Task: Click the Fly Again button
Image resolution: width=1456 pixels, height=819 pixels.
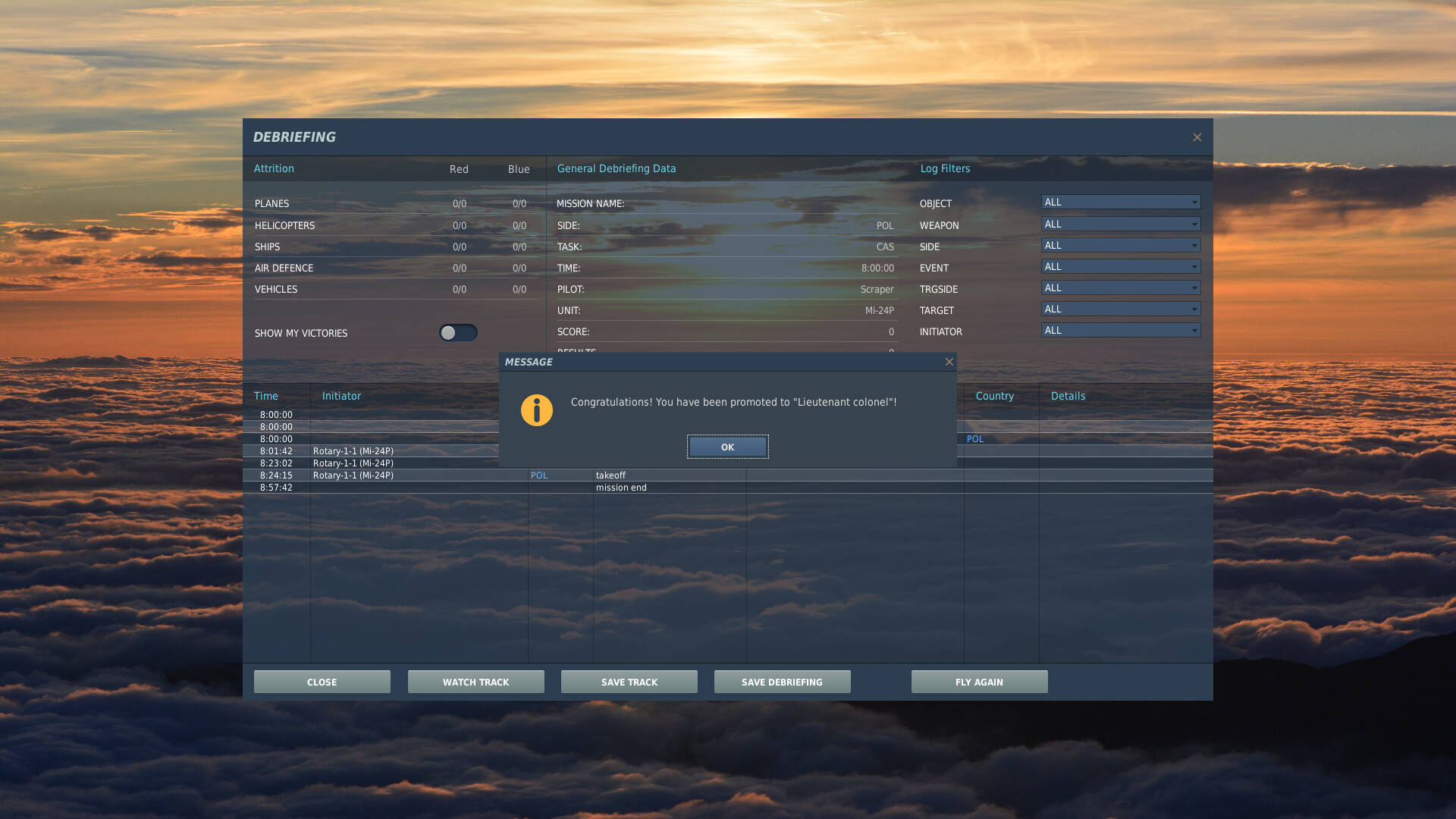Action: (979, 682)
